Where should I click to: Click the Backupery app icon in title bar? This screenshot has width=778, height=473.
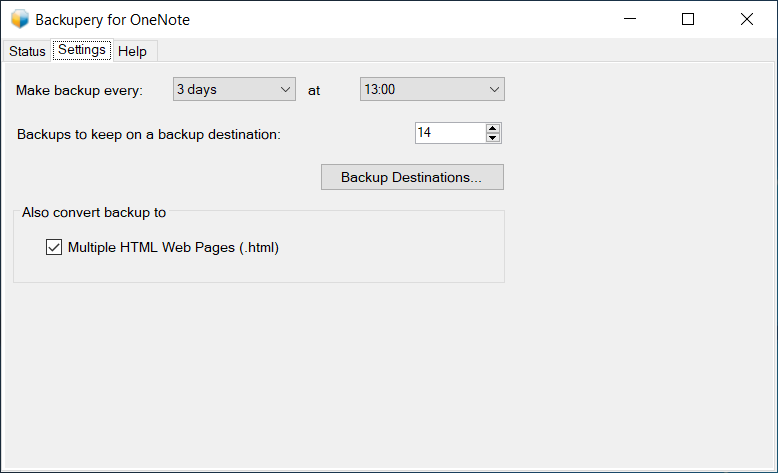pos(20,19)
